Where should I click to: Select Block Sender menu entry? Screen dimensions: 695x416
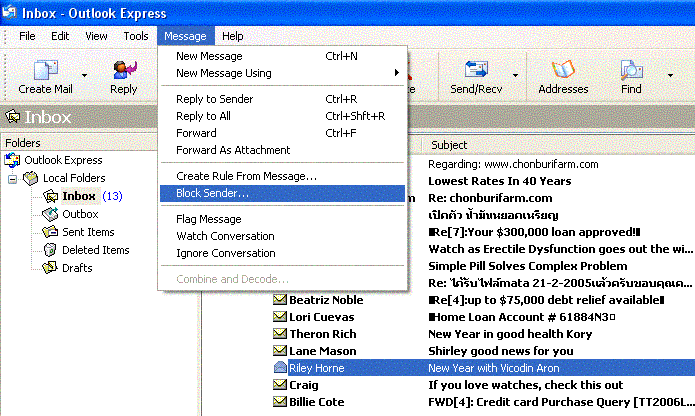(x=282, y=193)
